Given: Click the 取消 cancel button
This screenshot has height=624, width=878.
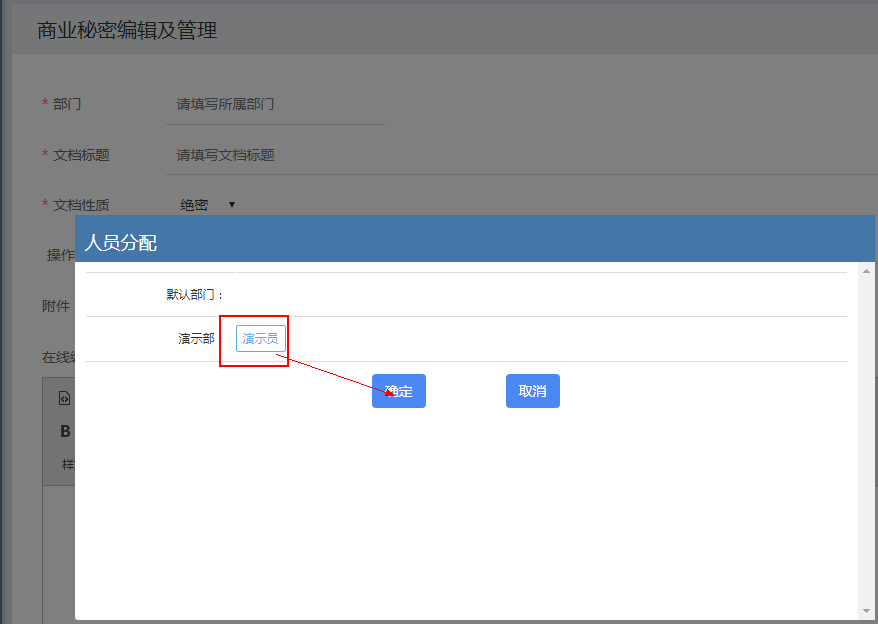Looking at the screenshot, I should pos(533,391).
